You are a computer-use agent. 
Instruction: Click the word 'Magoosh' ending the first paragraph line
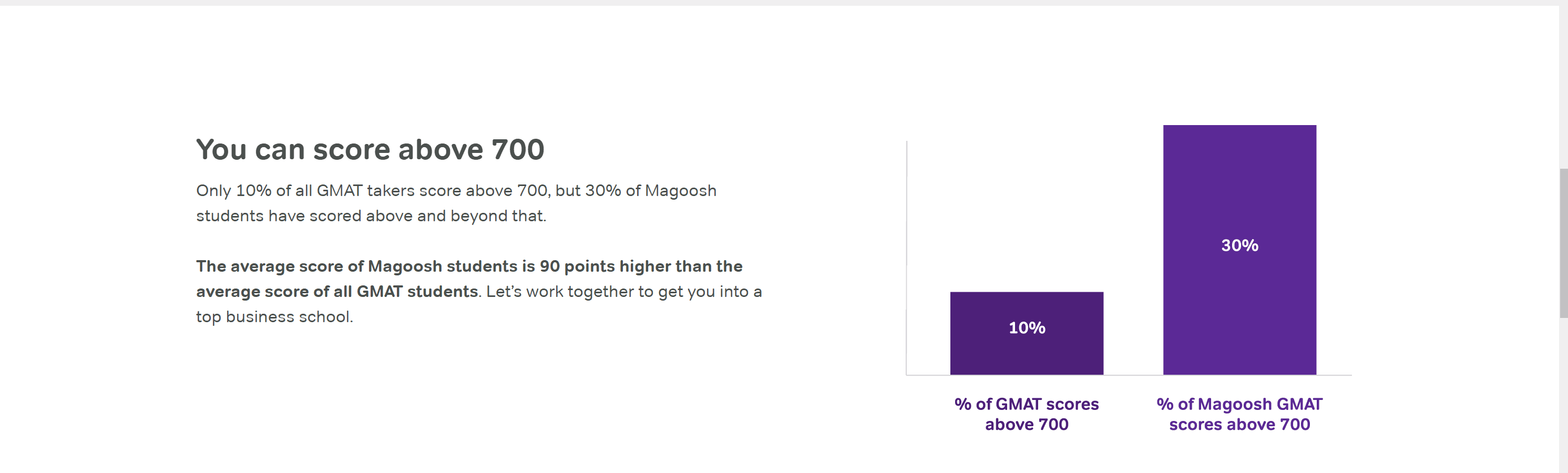point(681,191)
